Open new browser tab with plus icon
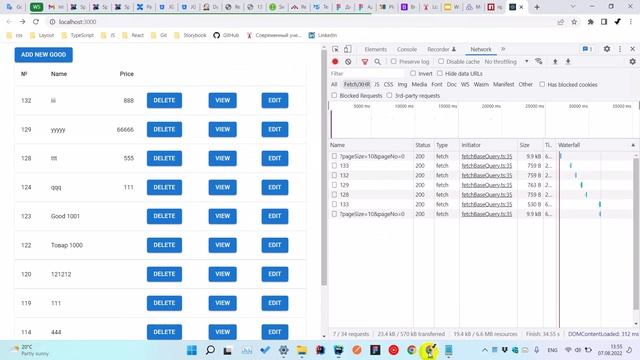 (537, 7)
